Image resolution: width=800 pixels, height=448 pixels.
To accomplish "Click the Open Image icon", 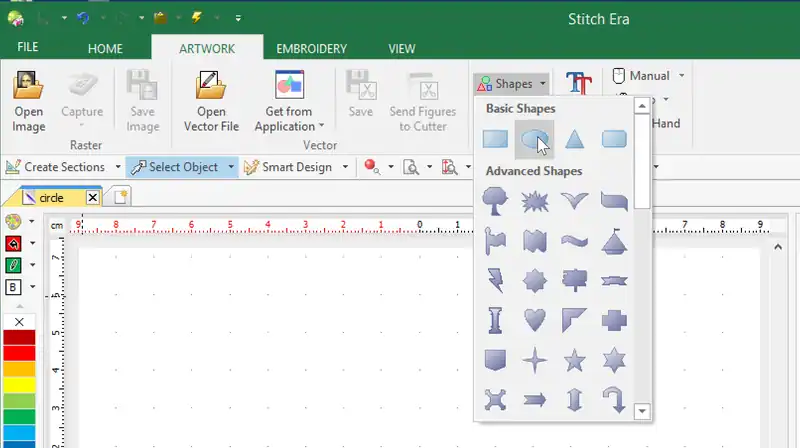I will (x=29, y=100).
